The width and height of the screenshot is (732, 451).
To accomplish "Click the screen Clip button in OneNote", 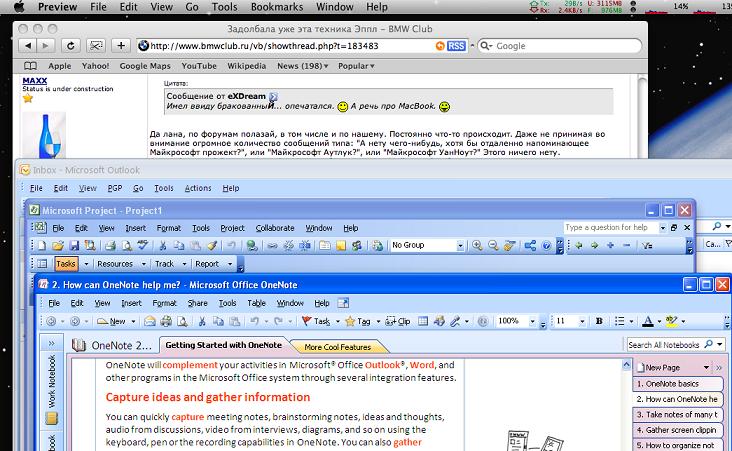I will click(x=398, y=321).
